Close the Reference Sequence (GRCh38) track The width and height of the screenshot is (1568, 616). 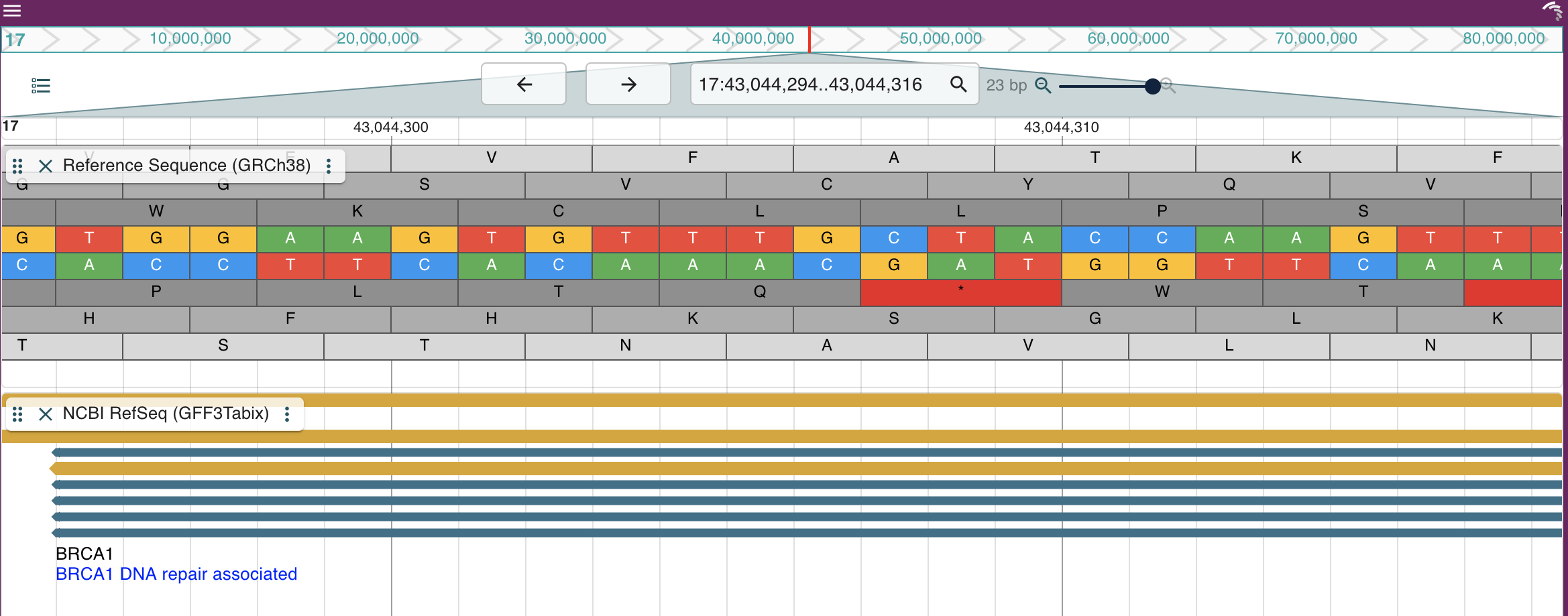coord(46,166)
